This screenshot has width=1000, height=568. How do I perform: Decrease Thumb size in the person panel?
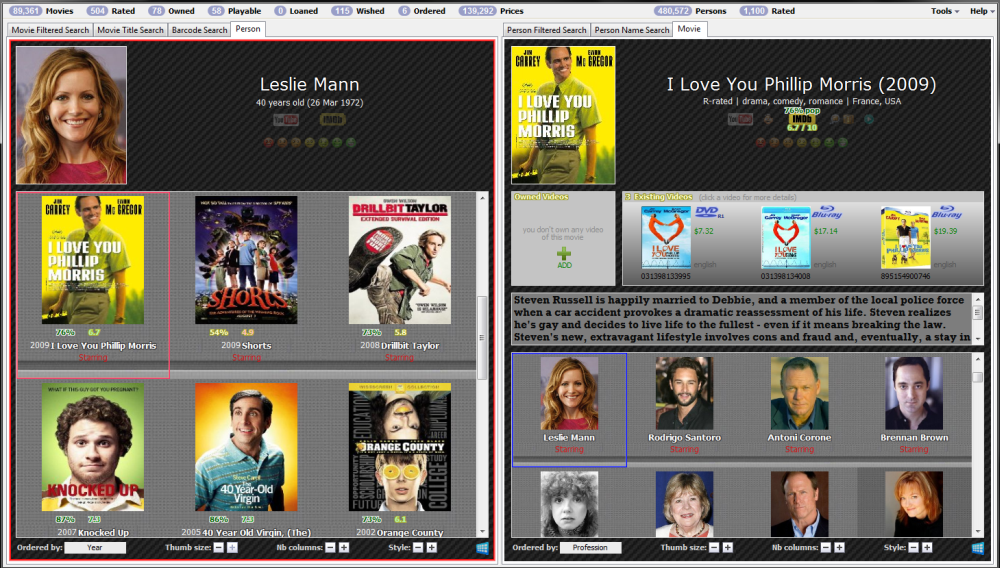coord(219,548)
